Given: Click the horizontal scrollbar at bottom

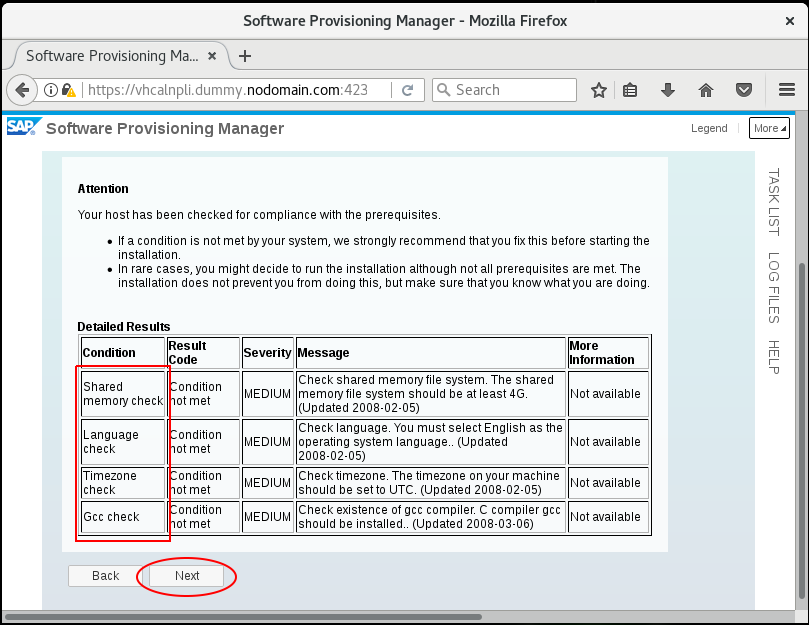Looking at the screenshot, I should 243,617.
